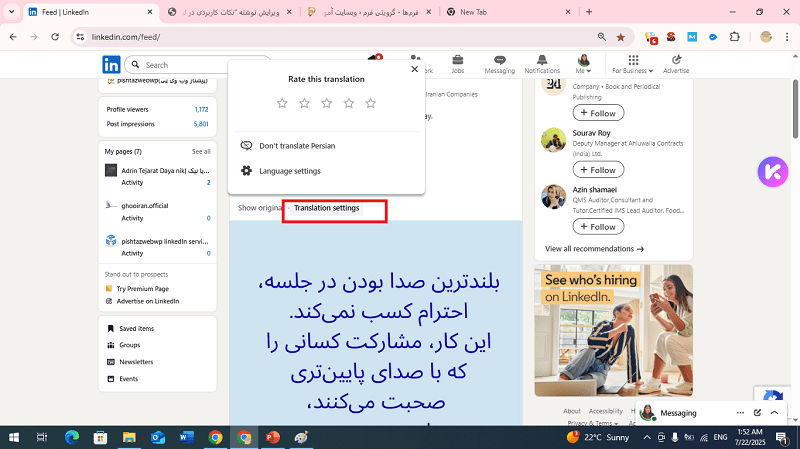Viewport: 800px width, 449px height.
Task: Open Chrome profile avatar
Action: click(x=766, y=37)
